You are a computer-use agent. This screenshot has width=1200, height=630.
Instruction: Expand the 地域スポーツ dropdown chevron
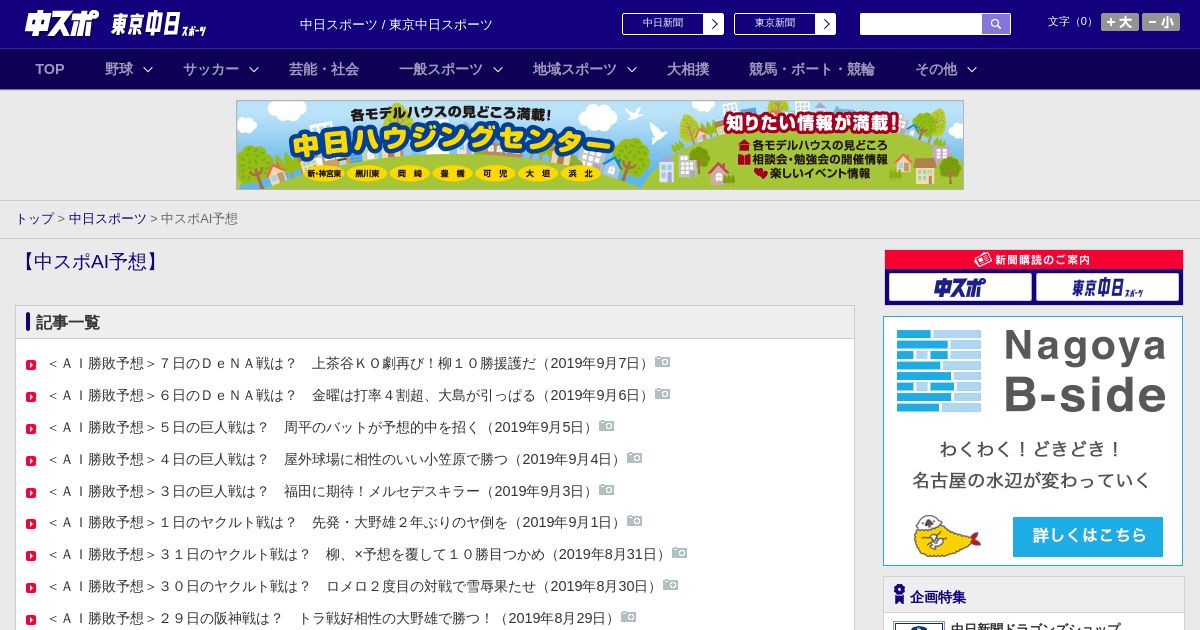coord(632,69)
